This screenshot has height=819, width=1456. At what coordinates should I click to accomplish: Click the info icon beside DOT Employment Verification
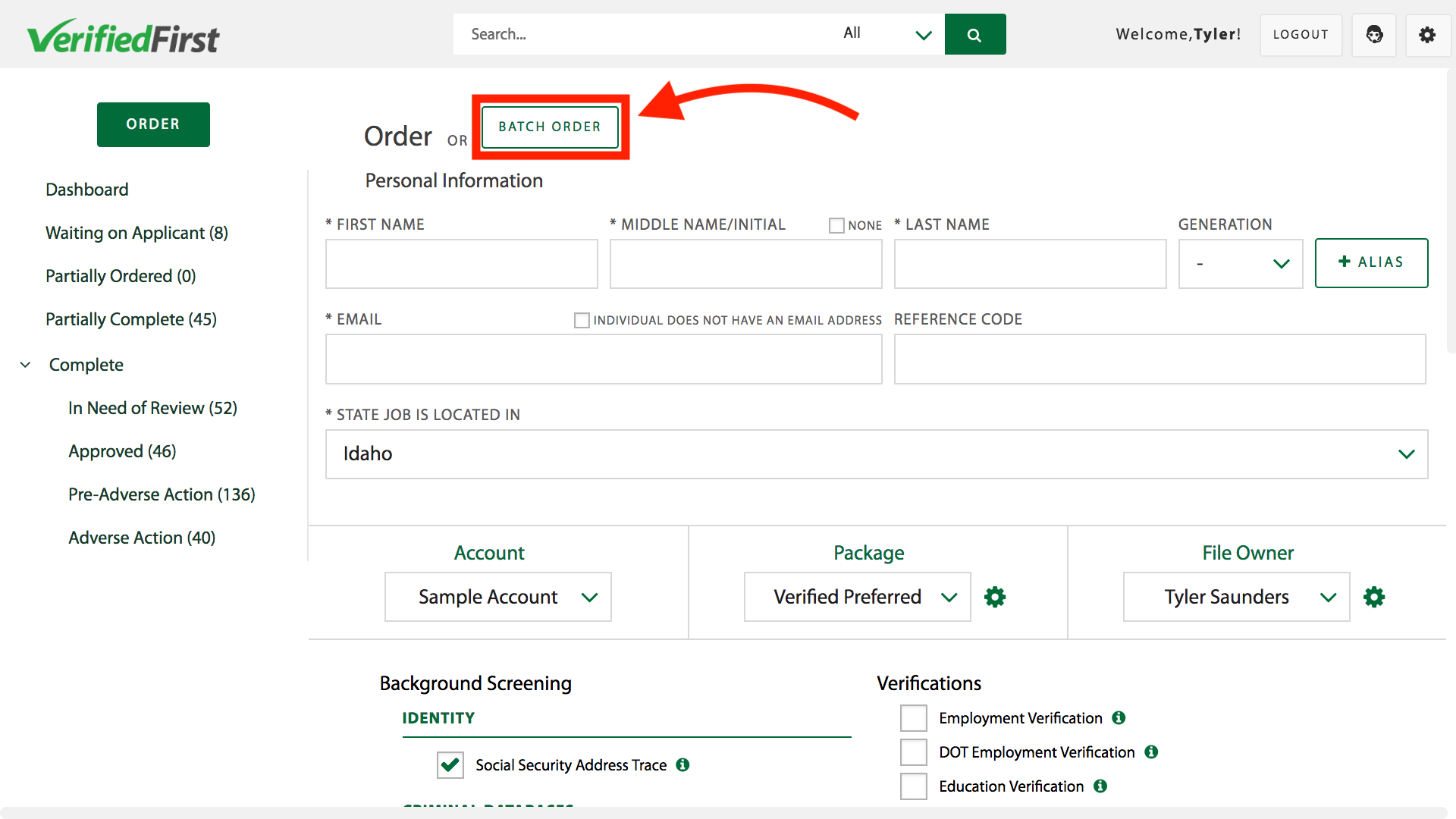pyautogui.click(x=1151, y=752)
